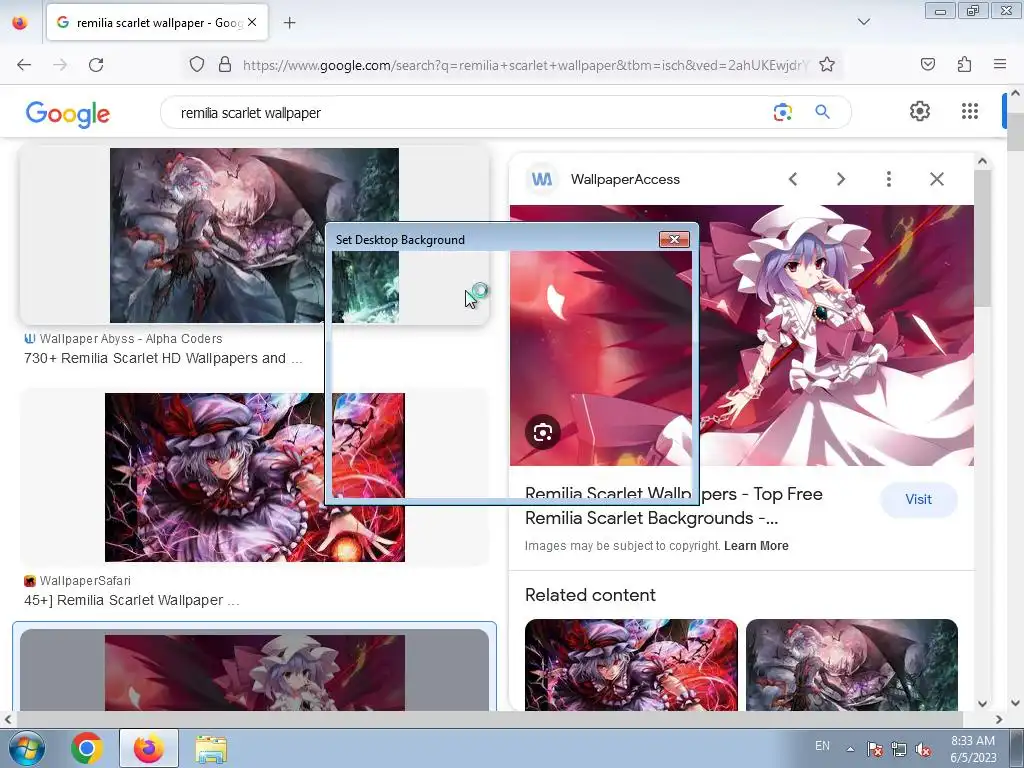This screenshot has width=1024, height=768.
Task: Open the muted volume tray icon
Action: click(923, 749)
